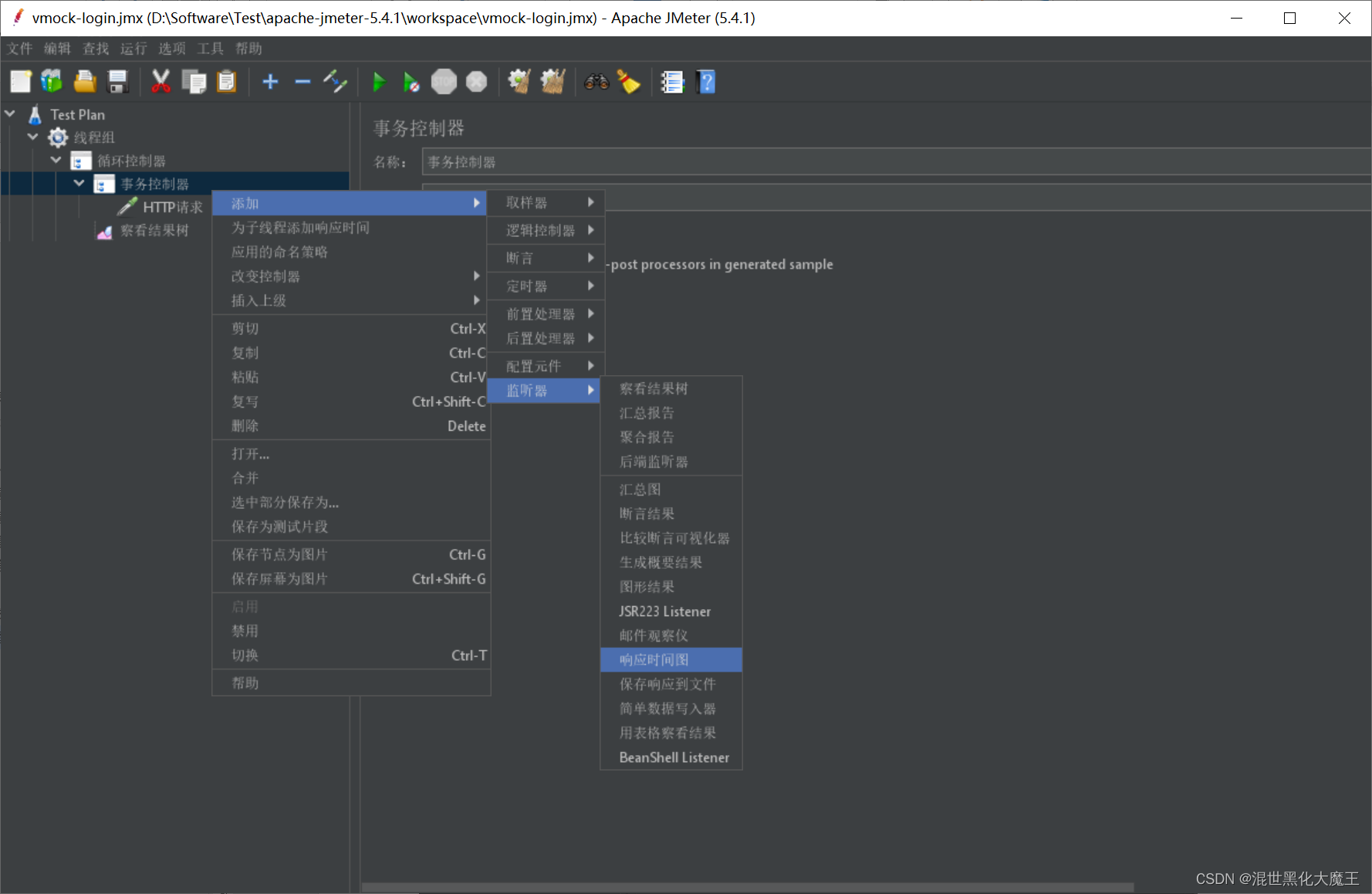This screenshot has width=1372, height=894.
Task: Click 帮助 in context menu
Action: (351, 683)
